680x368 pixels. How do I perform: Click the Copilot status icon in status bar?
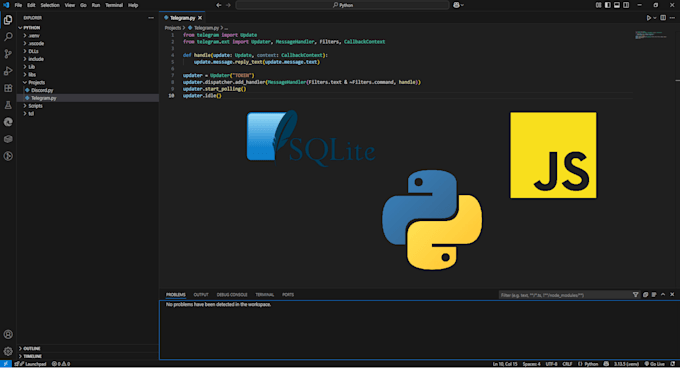(x=606, y=364)
